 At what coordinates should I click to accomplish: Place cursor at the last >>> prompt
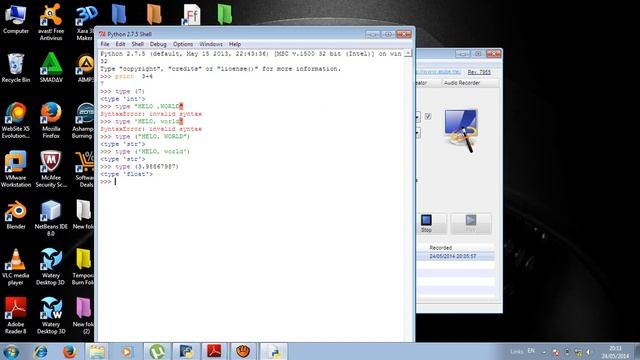tap(116, 182)
